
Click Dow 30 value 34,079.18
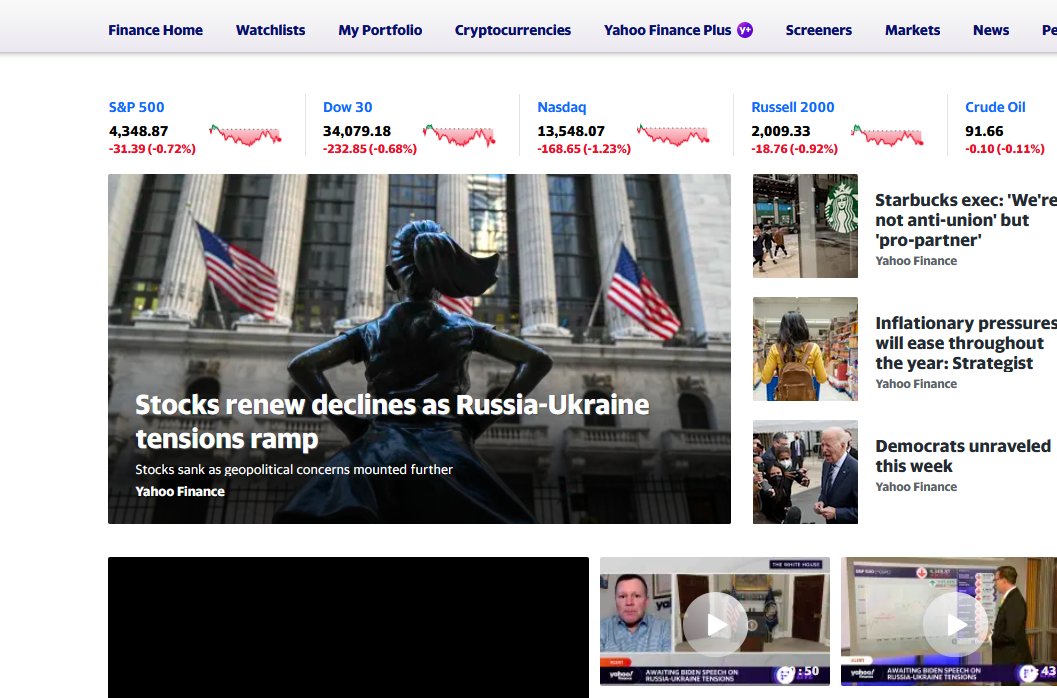pyautogui.click(x=357, y=131)
